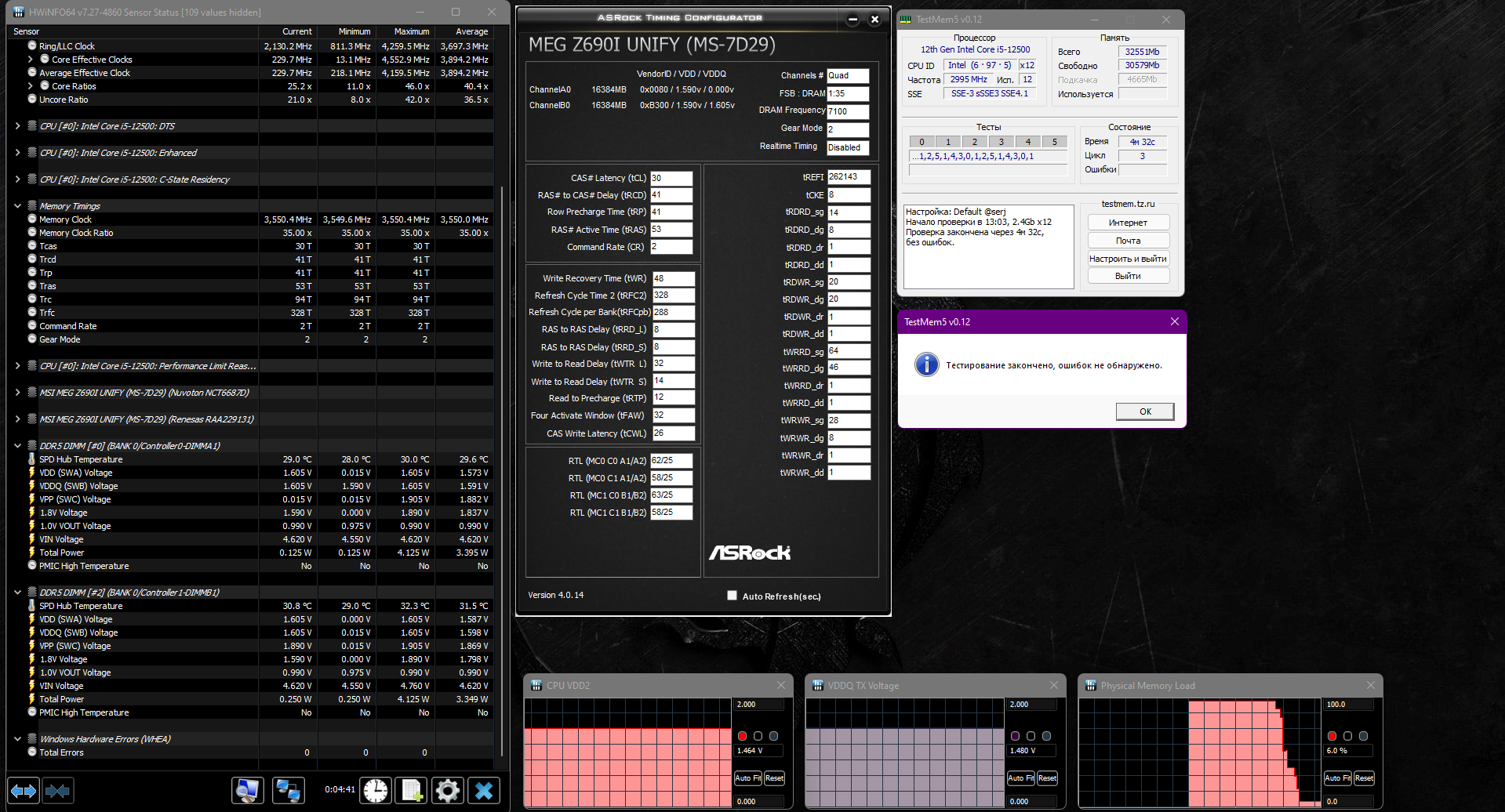Click the Average column header
1505x812 pixels.
tap(464, 31)
